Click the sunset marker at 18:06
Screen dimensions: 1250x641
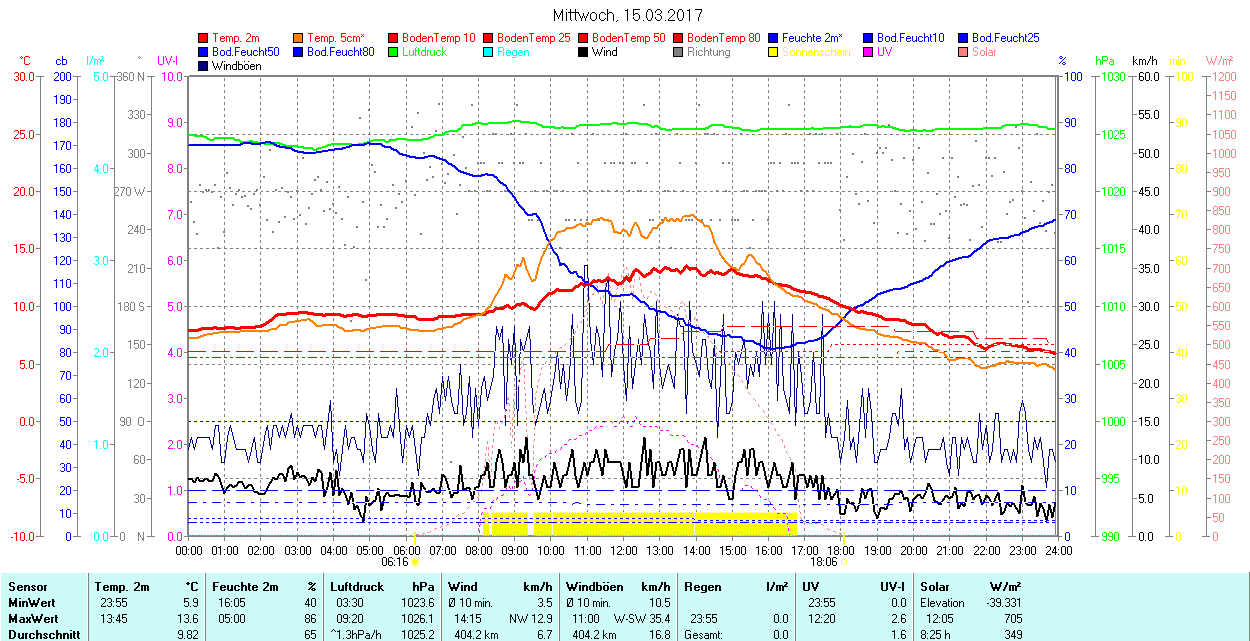[843, 564]
